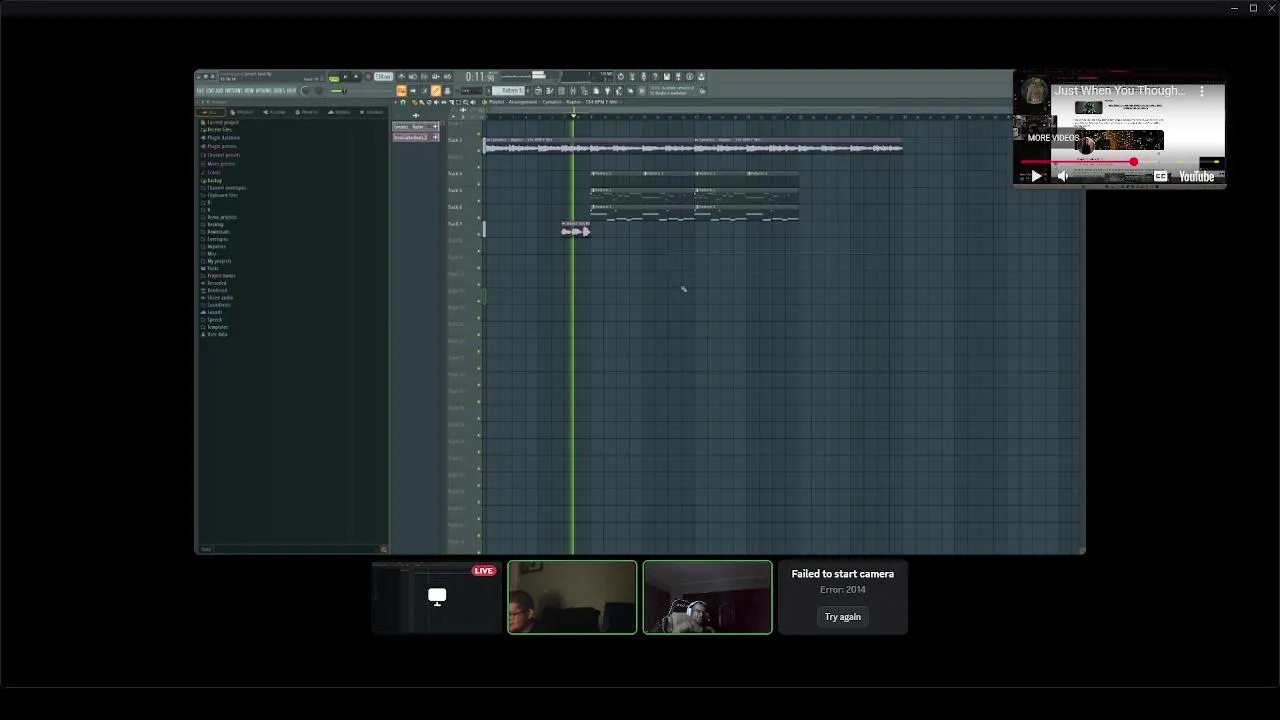Open the Sliced audio browser folder
This screenshot has width=1280, height=720.
click(219, 297)
